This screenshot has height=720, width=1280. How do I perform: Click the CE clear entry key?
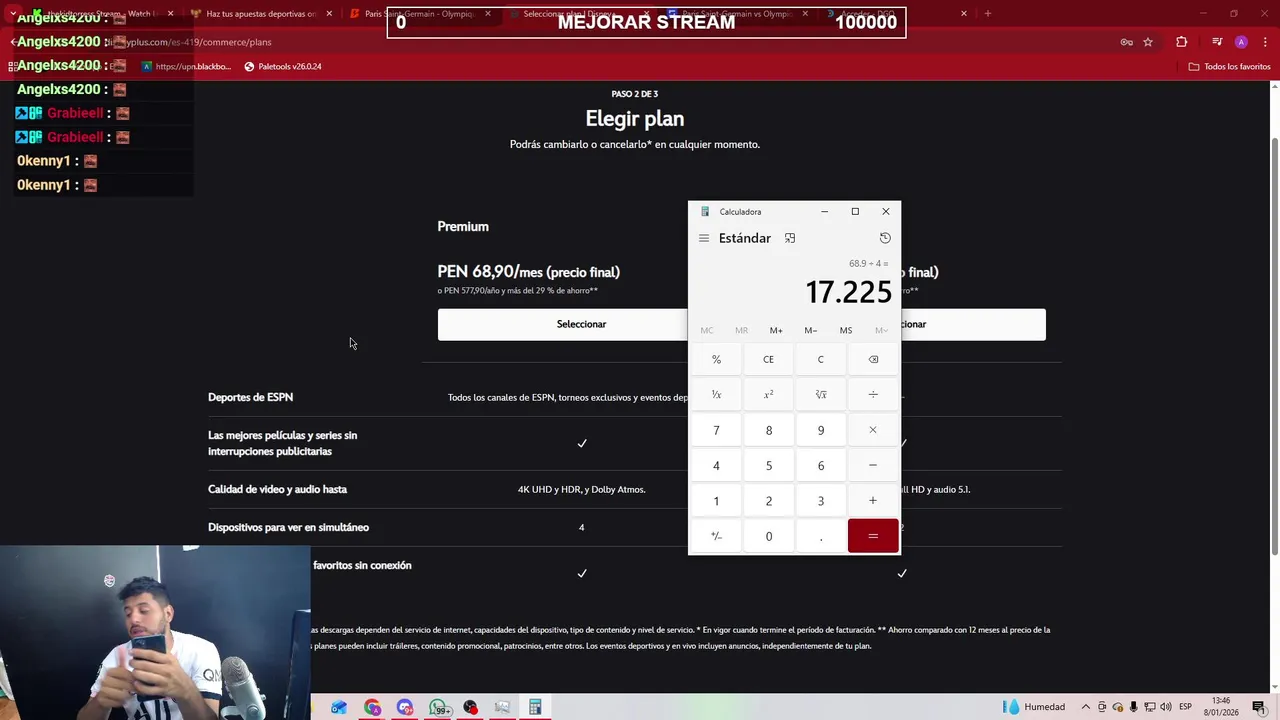(x=769, y=359)
